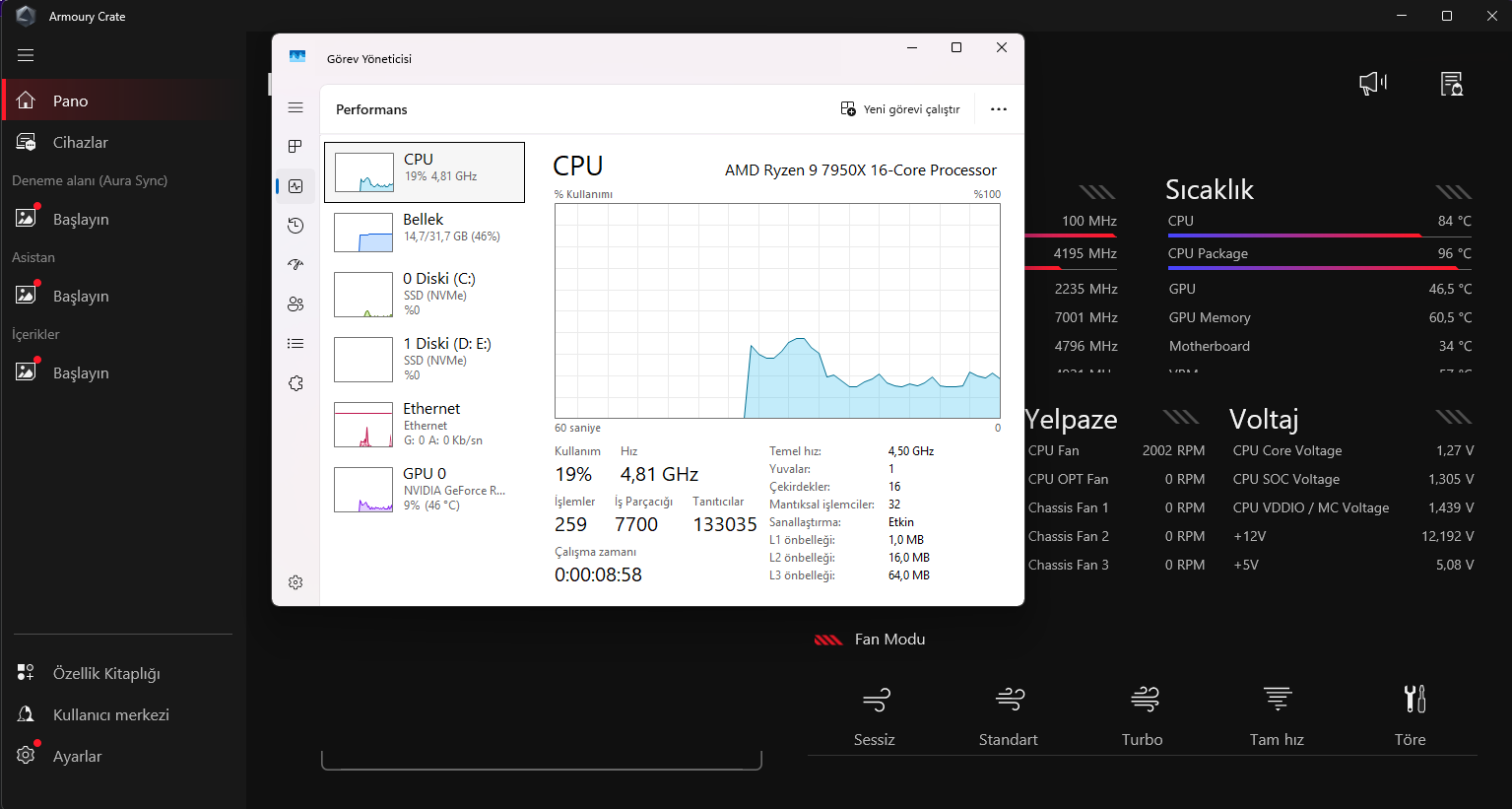Viewport: 1512px width, 809px height.
Task: Select Sessiz fan mode
Action: [875, 716]
